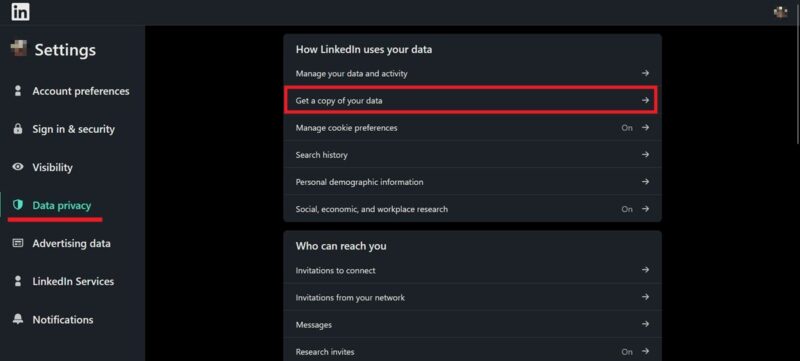
Task: Click On status of Social, economic research
Action: pyautogui.click(x=627, y=209)
